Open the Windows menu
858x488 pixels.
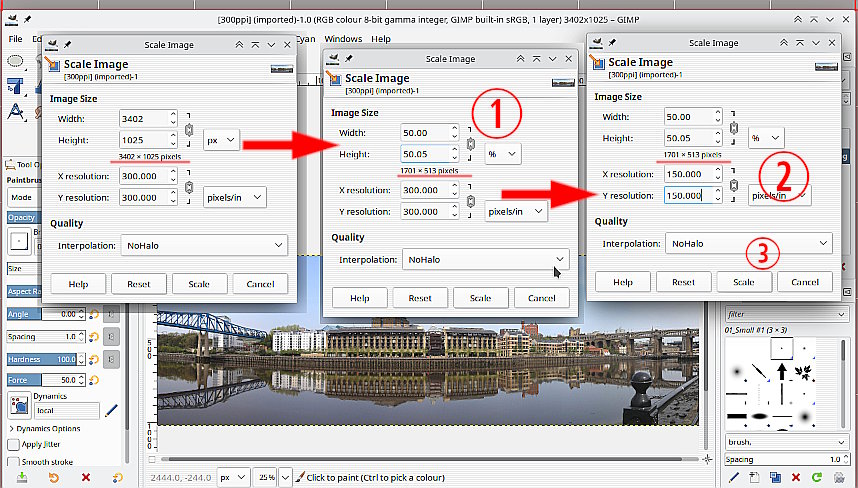[x=343, y=39]
